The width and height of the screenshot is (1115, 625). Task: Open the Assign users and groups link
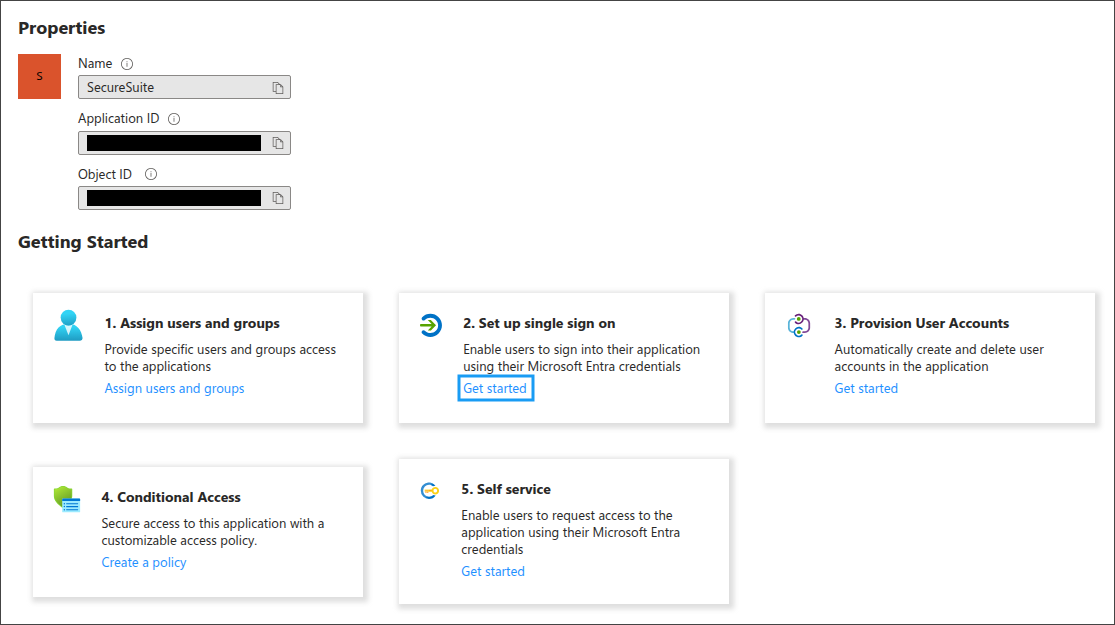pyautogui.click(x=174, y=388)
